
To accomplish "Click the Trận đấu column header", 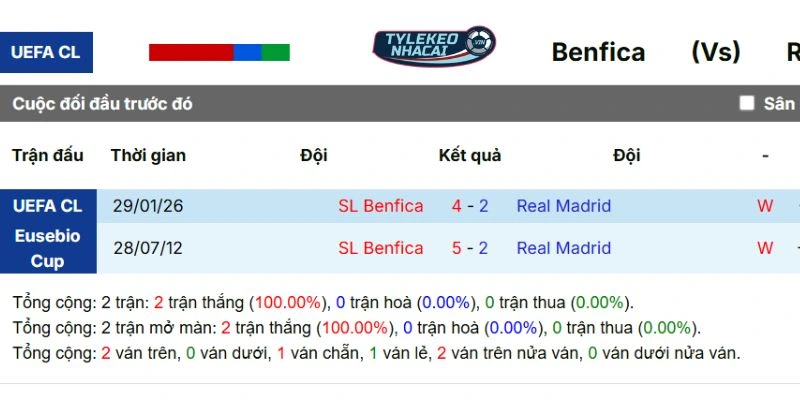I will click(x=48, y=155).
